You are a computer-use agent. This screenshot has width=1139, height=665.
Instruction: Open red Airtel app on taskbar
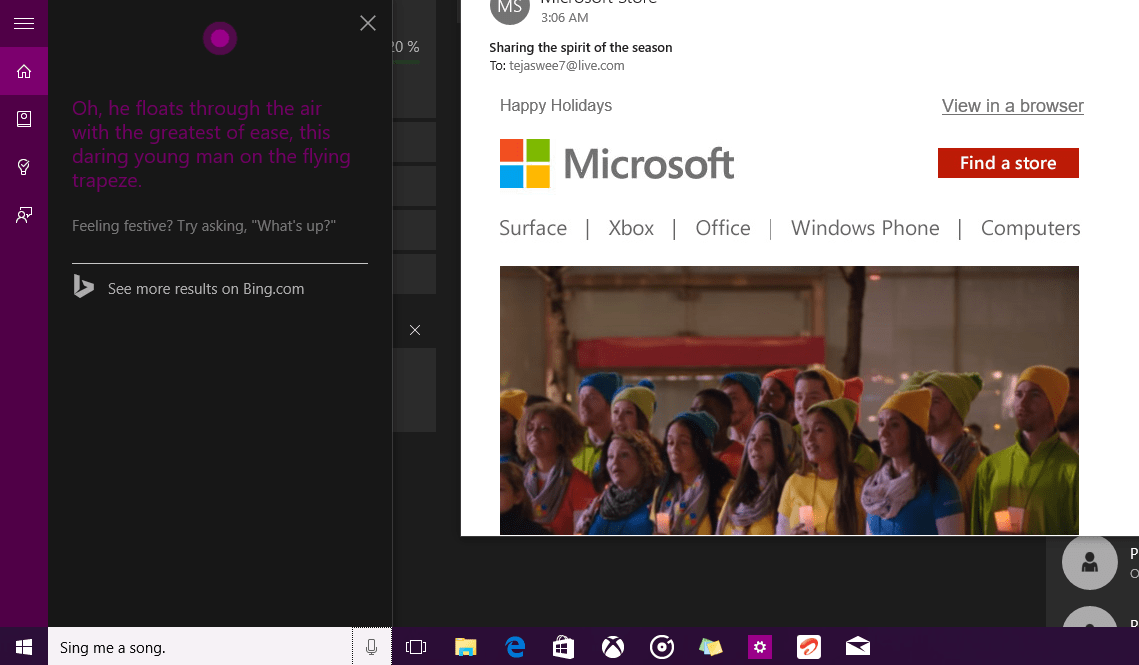(808, 647)
